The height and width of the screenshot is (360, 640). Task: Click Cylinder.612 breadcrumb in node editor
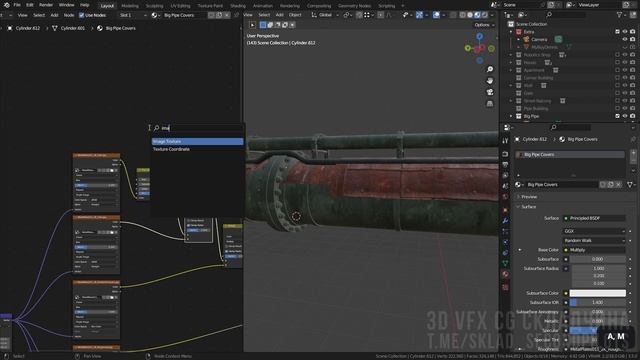click(x=28, y=29)
